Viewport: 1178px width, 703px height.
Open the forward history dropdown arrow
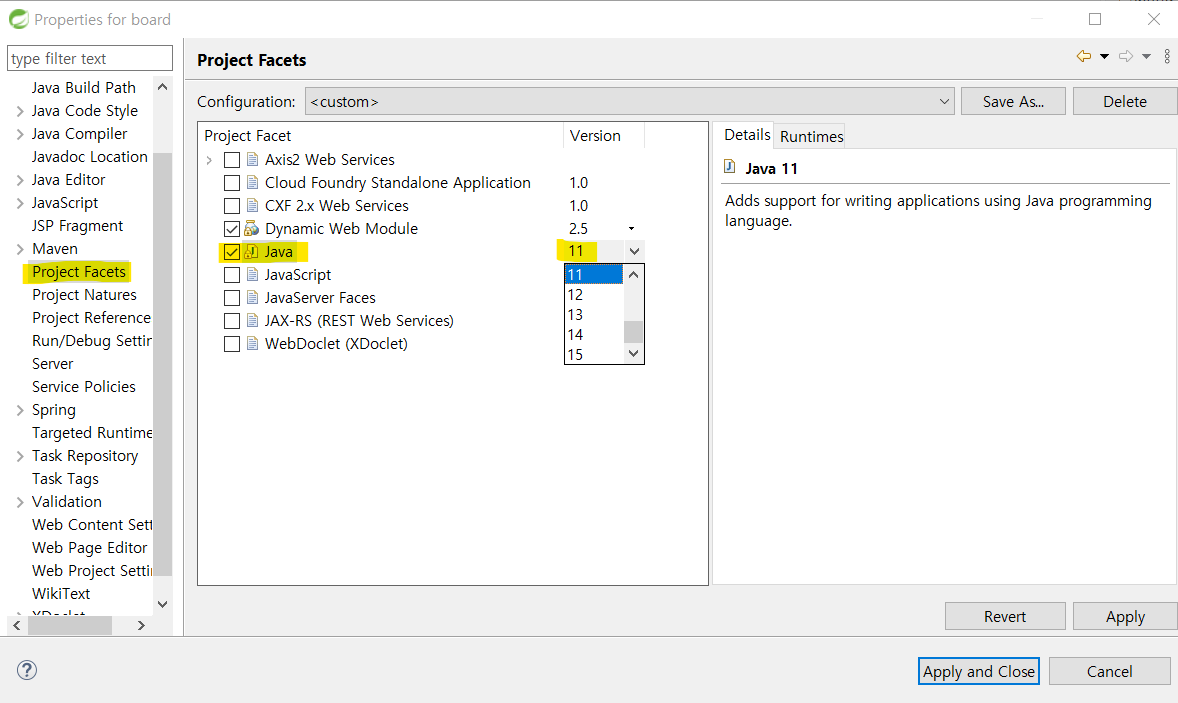tap(1146, 56)
